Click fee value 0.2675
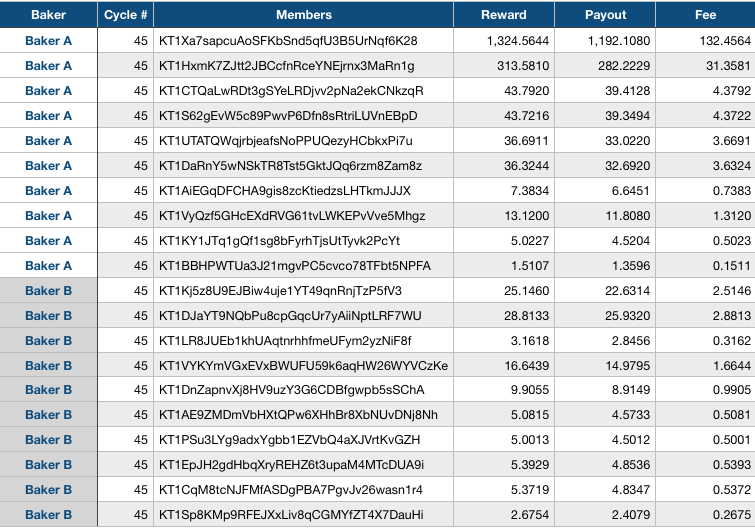 [732, 515]
